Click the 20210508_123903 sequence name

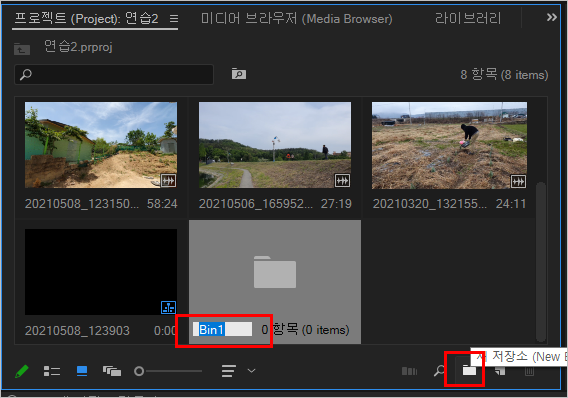point(77,331)
